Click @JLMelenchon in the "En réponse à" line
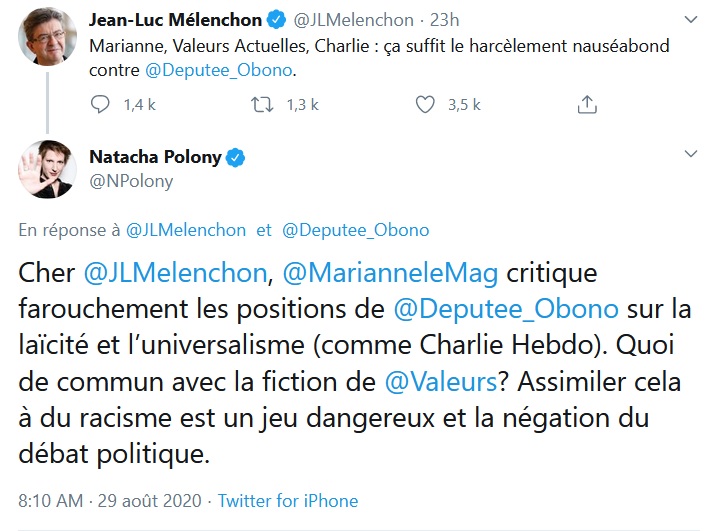 tap(186, 230)
